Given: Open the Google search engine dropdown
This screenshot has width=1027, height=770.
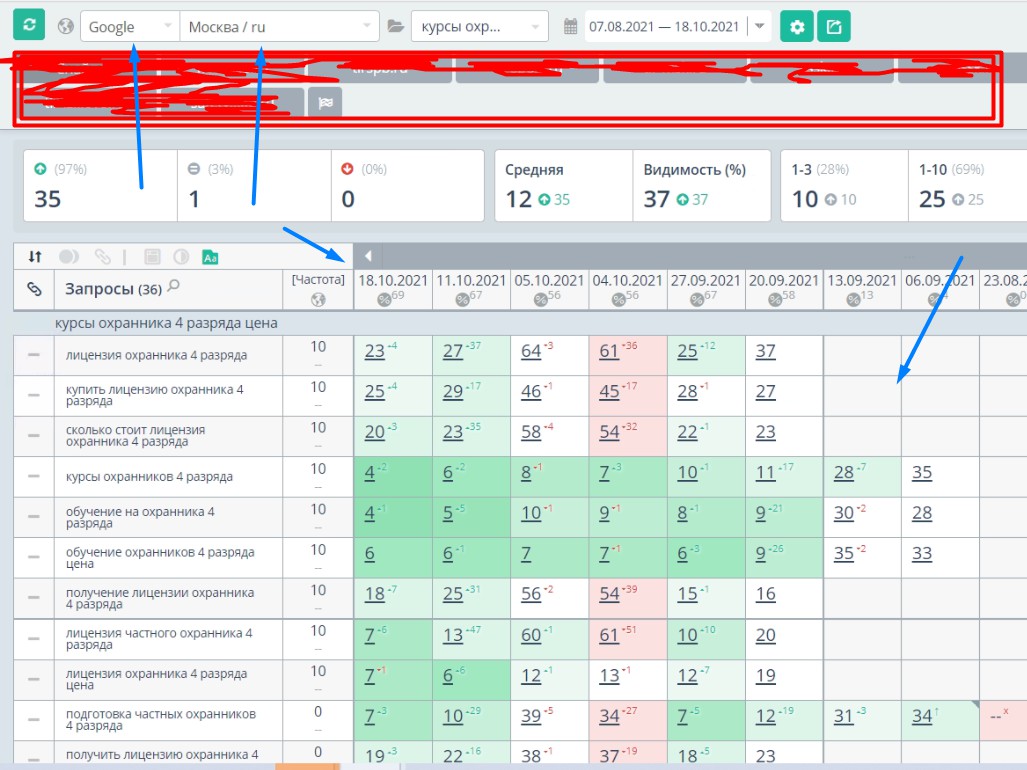Looking at the screenshot, I should tap(130, 27).
